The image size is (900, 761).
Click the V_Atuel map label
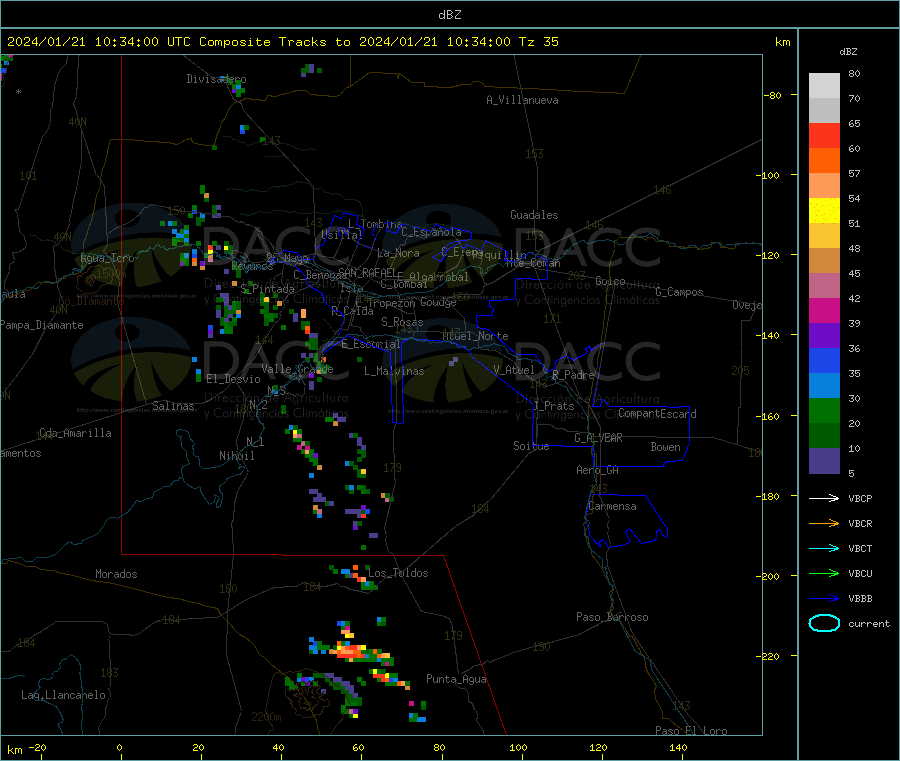coord(514,370)
